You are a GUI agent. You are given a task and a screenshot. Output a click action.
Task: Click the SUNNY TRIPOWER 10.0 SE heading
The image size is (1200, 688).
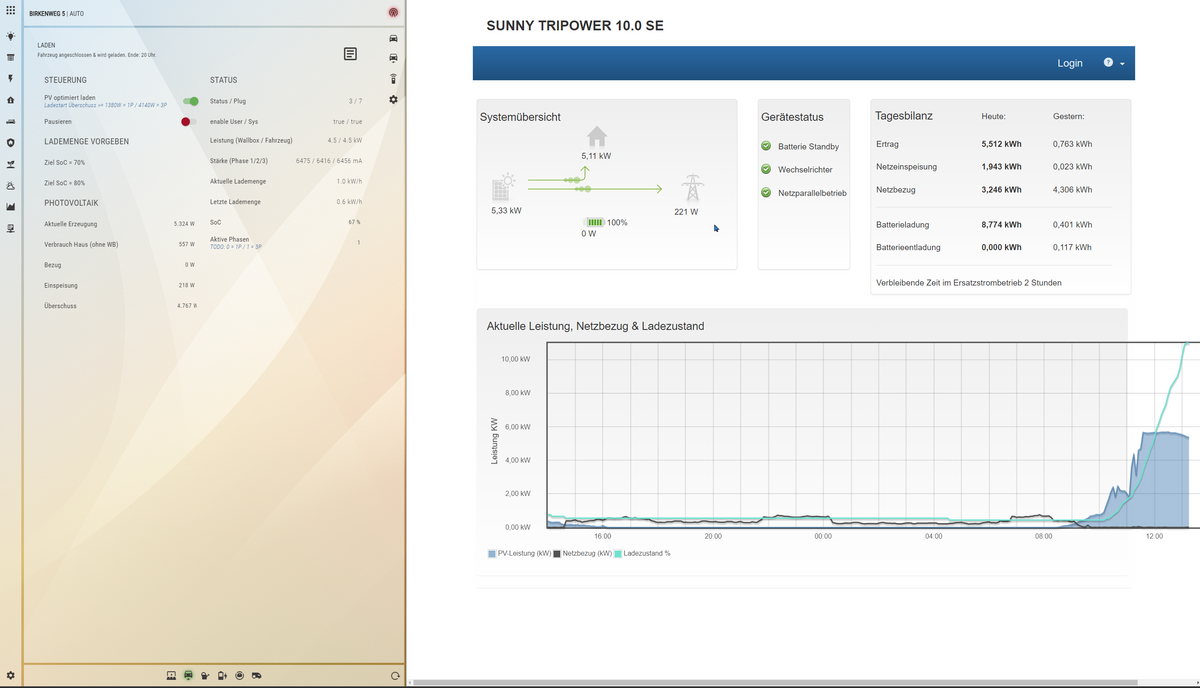575,26
